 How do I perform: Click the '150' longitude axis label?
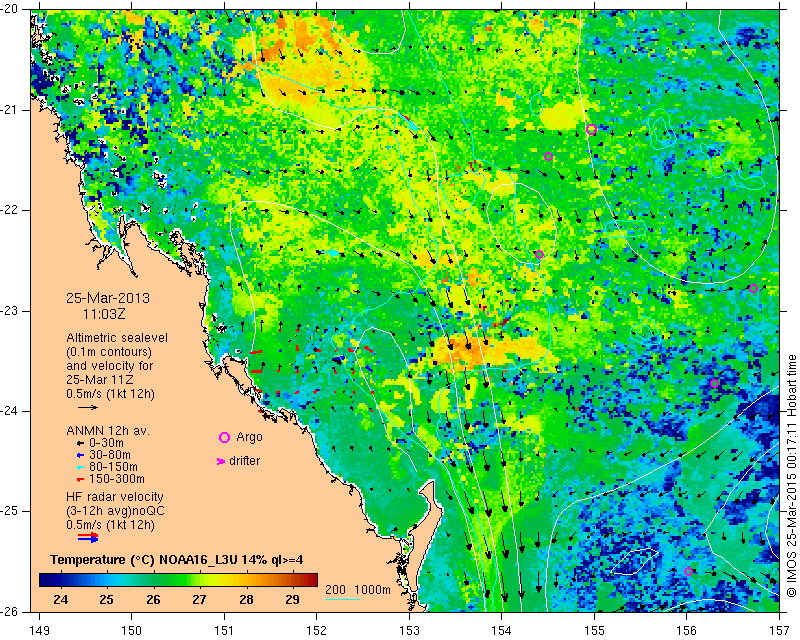coord(132,631)
